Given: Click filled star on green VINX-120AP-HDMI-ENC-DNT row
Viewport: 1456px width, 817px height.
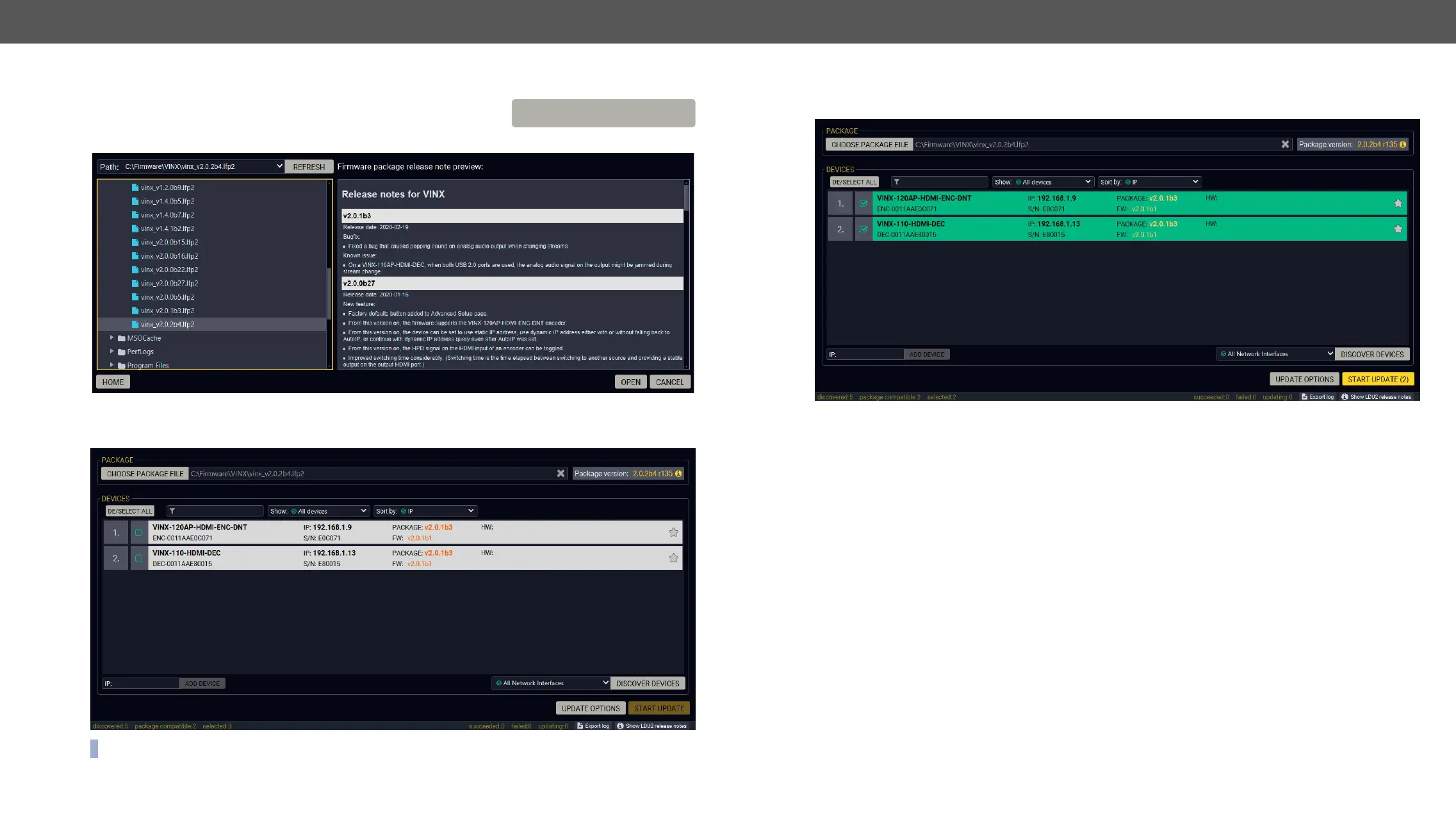Looking at the screenshot, I should (1398, 204).
